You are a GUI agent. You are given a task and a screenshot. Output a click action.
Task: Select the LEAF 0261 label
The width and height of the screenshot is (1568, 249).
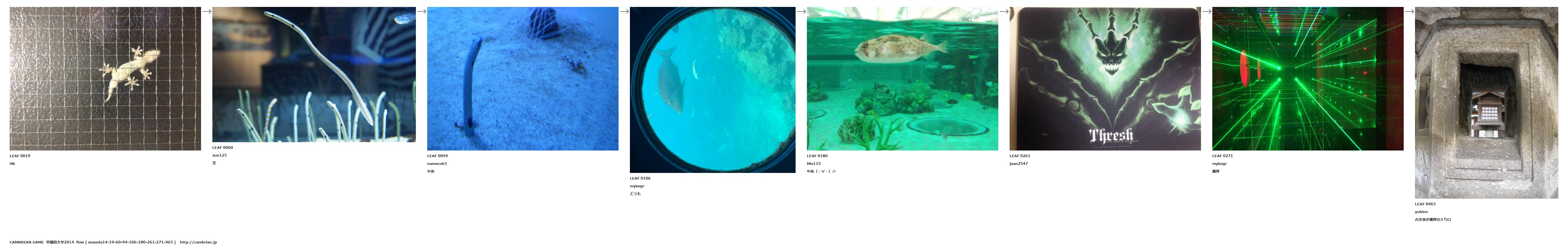(x=1020, y=155)
